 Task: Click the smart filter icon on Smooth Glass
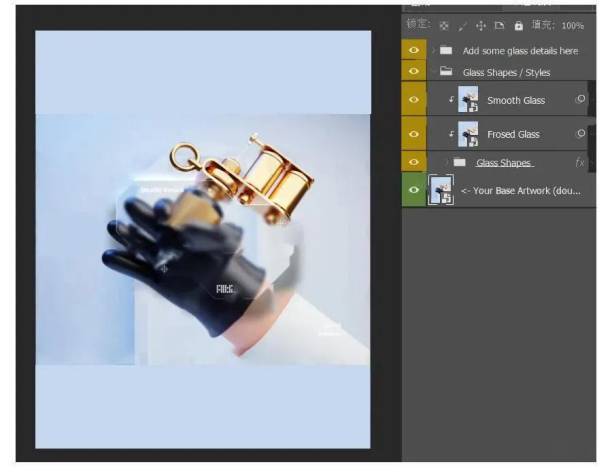tap(580, 100)
